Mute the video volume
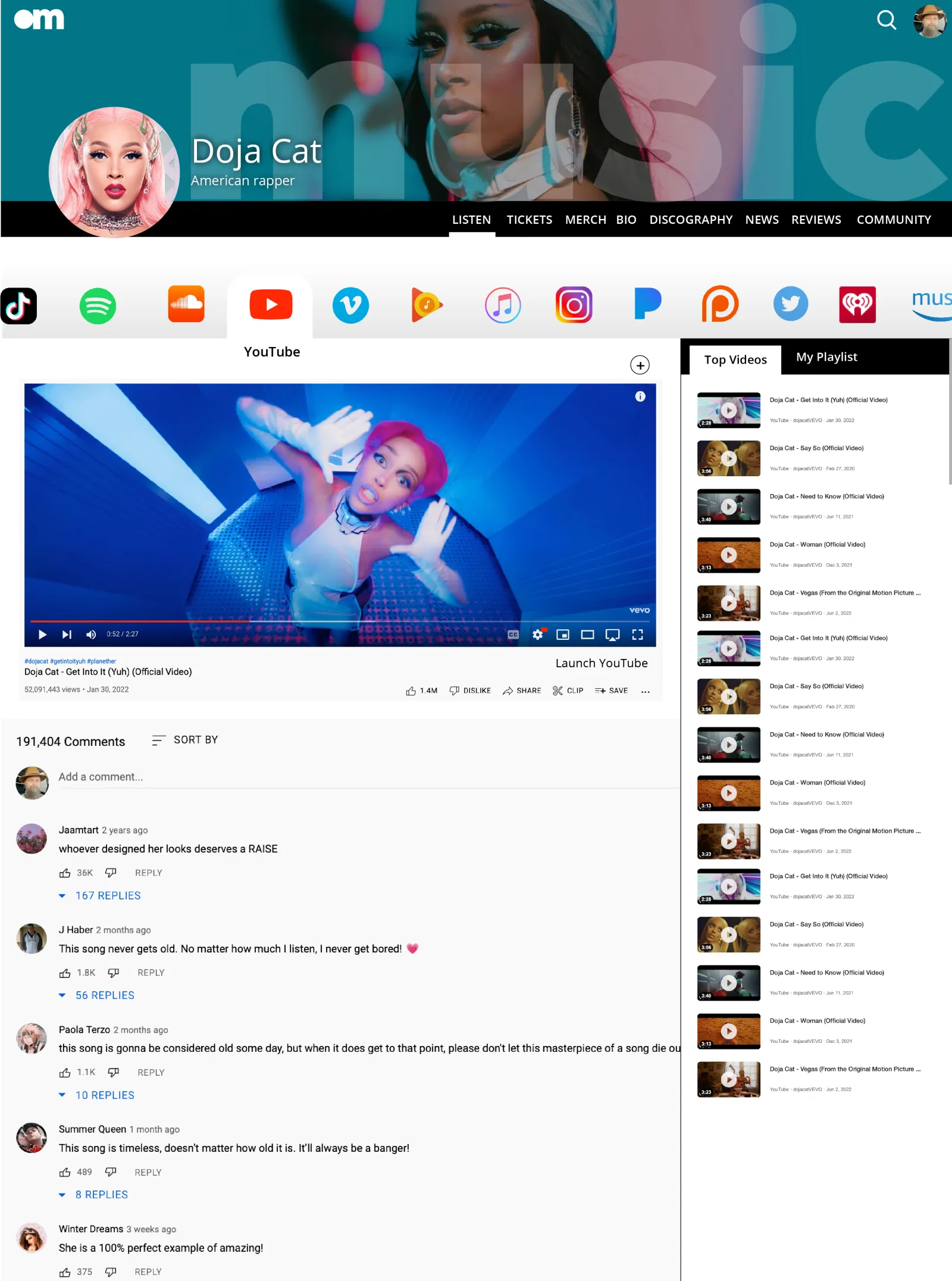Screen dimensions: 952x1281 tap(91, 635)
